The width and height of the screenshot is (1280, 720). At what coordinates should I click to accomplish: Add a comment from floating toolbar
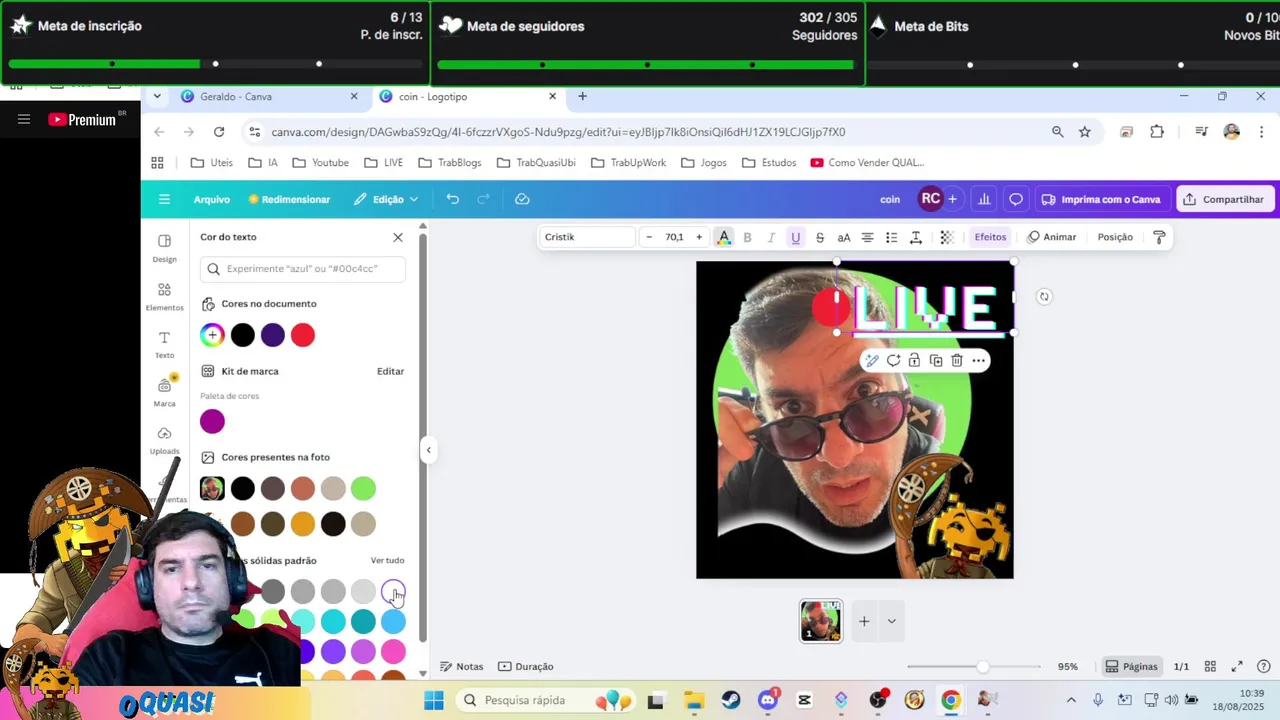coord(893,360)
